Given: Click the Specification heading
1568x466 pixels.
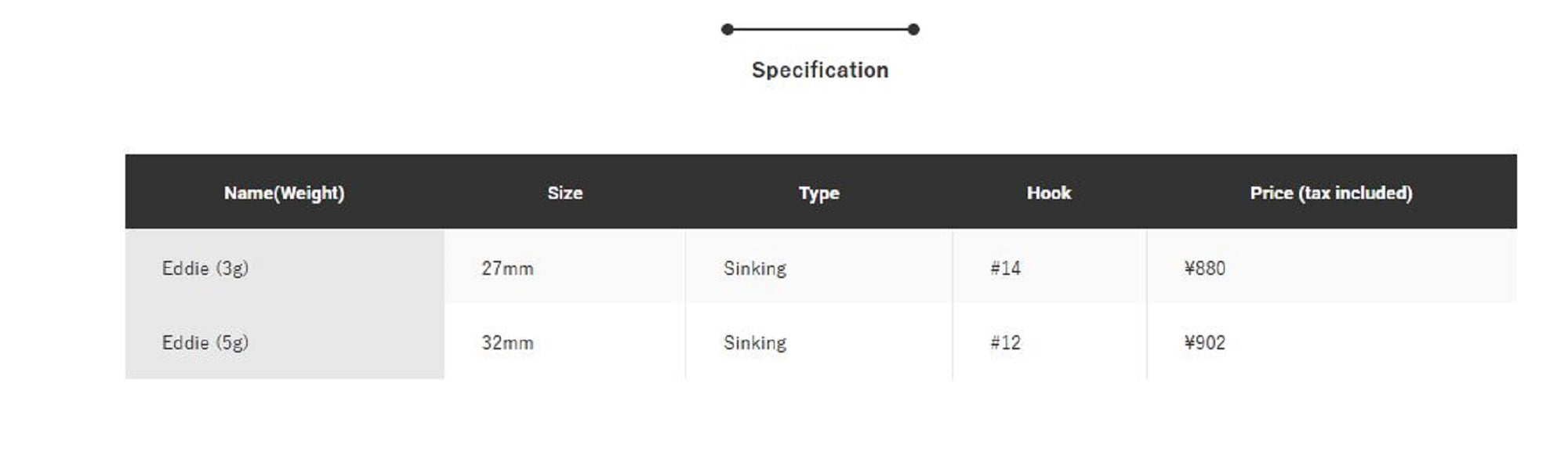Looking at the screenshot, I should pyautogui.click(x=820, y=70).
